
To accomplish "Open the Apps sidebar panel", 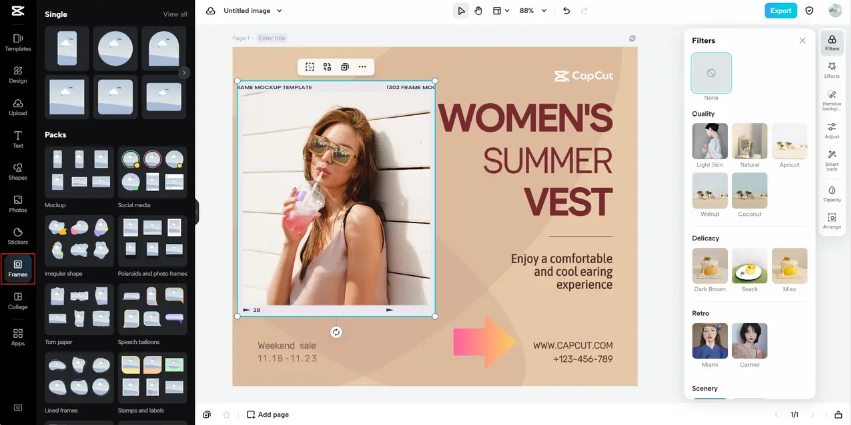I will [18, 337].
